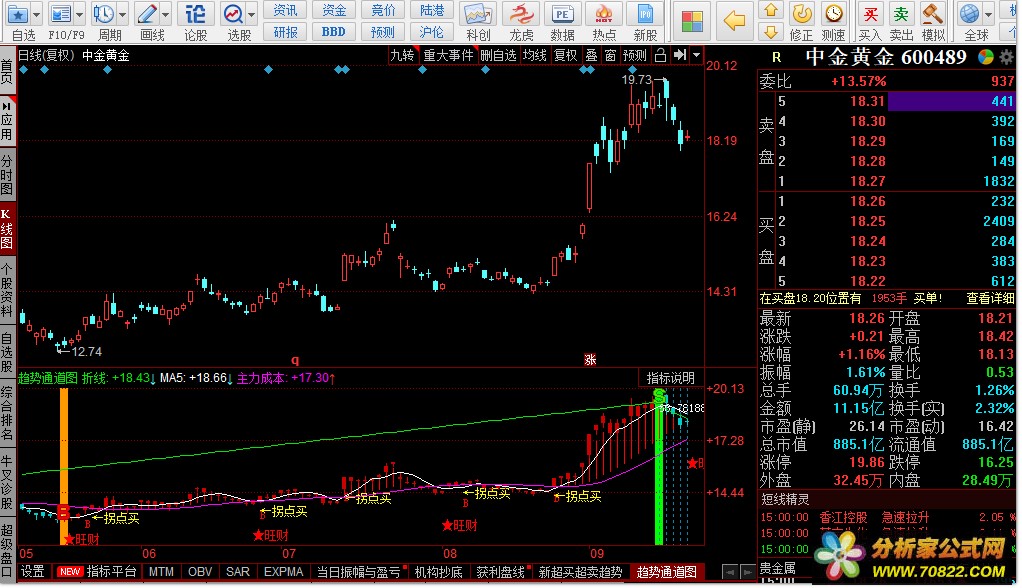Click the 龙虎 toolbar icon

(521, 14)
